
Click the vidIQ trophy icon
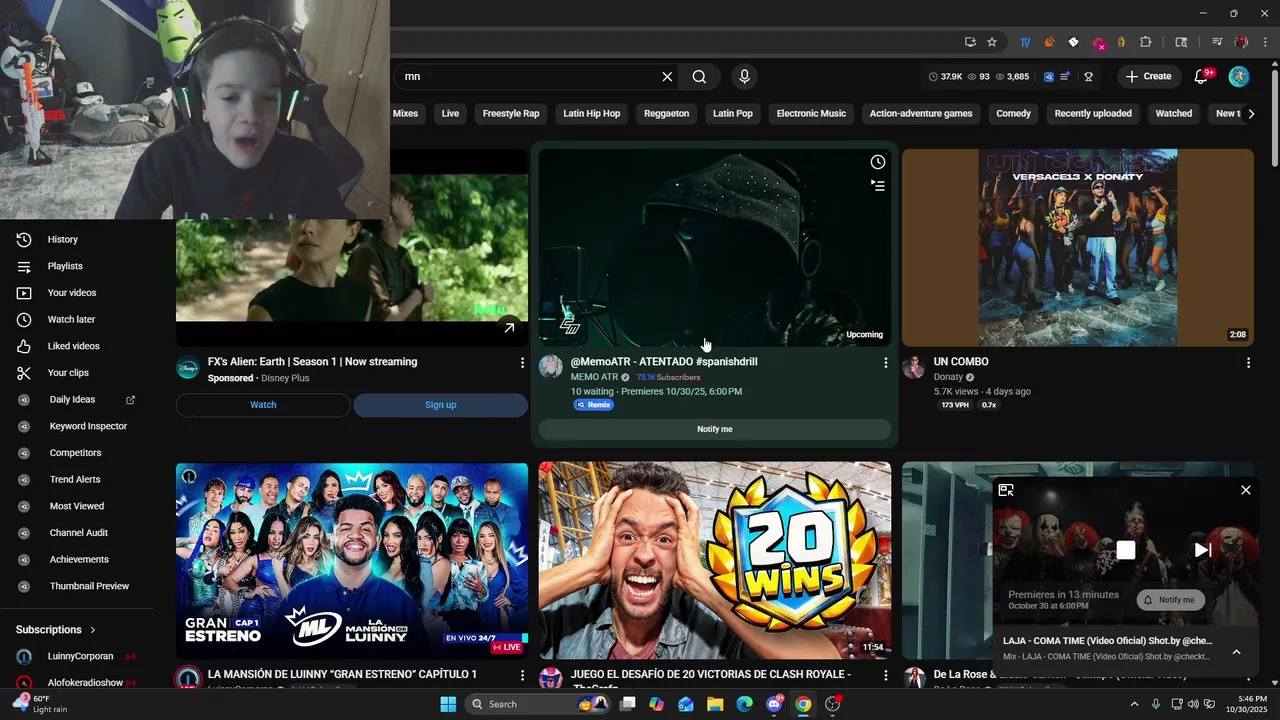click(x=1088, y=76)
